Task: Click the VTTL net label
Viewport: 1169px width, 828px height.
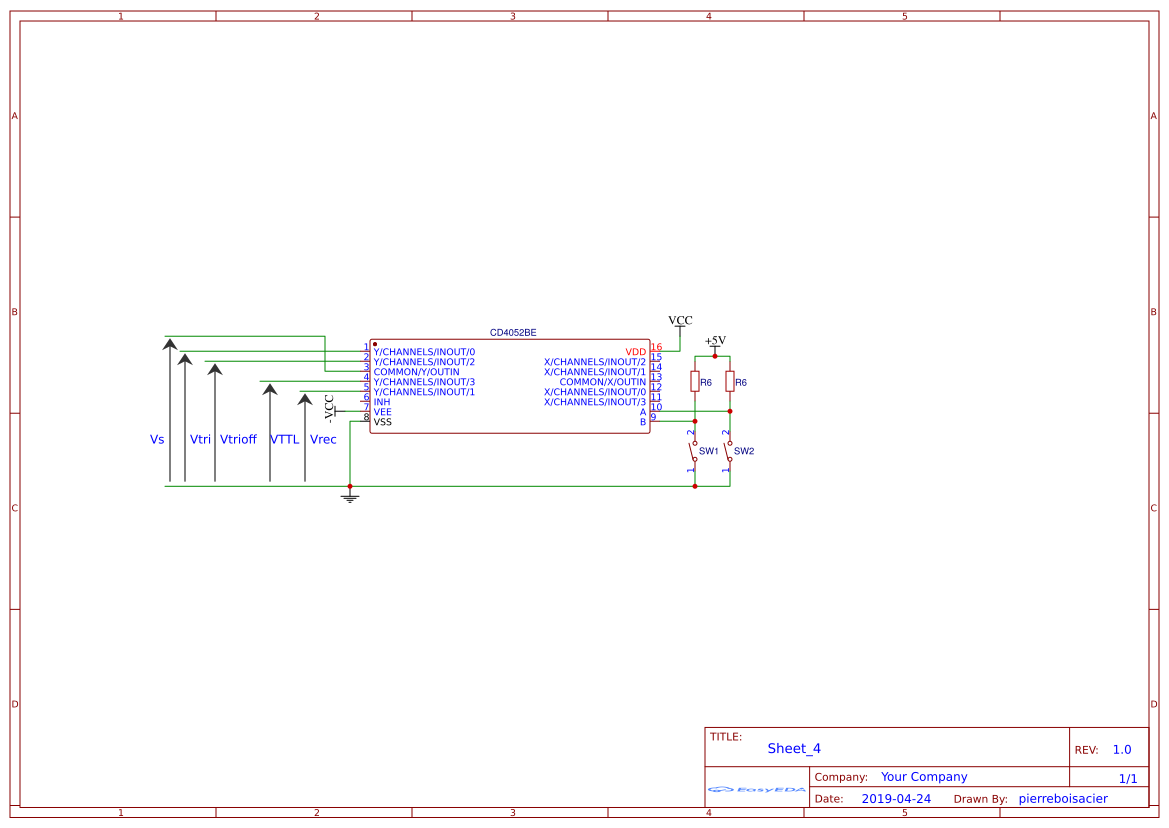Action: (283, 439)
